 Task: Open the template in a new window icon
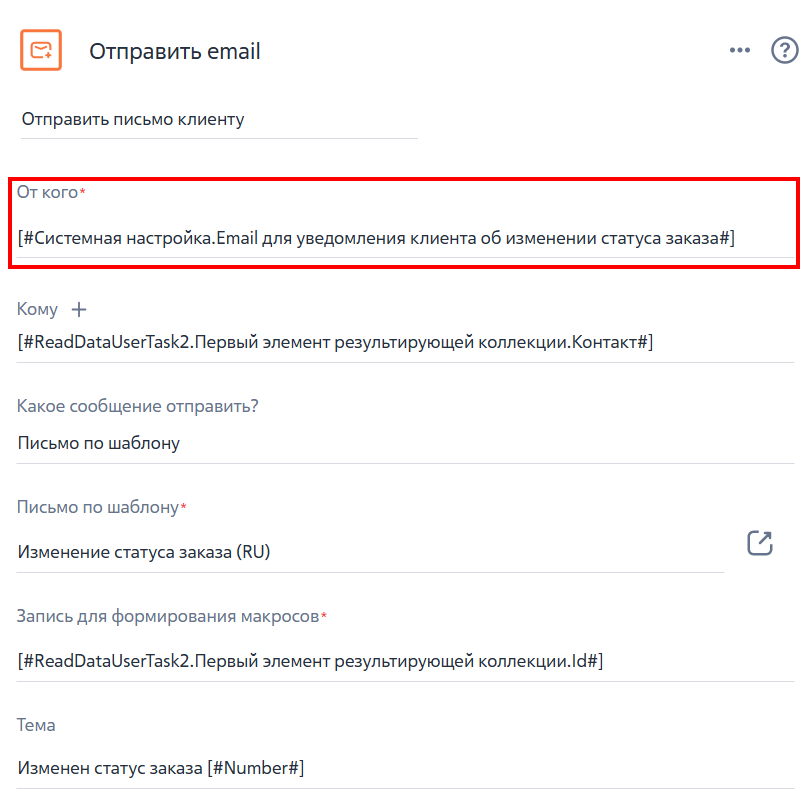760,543
